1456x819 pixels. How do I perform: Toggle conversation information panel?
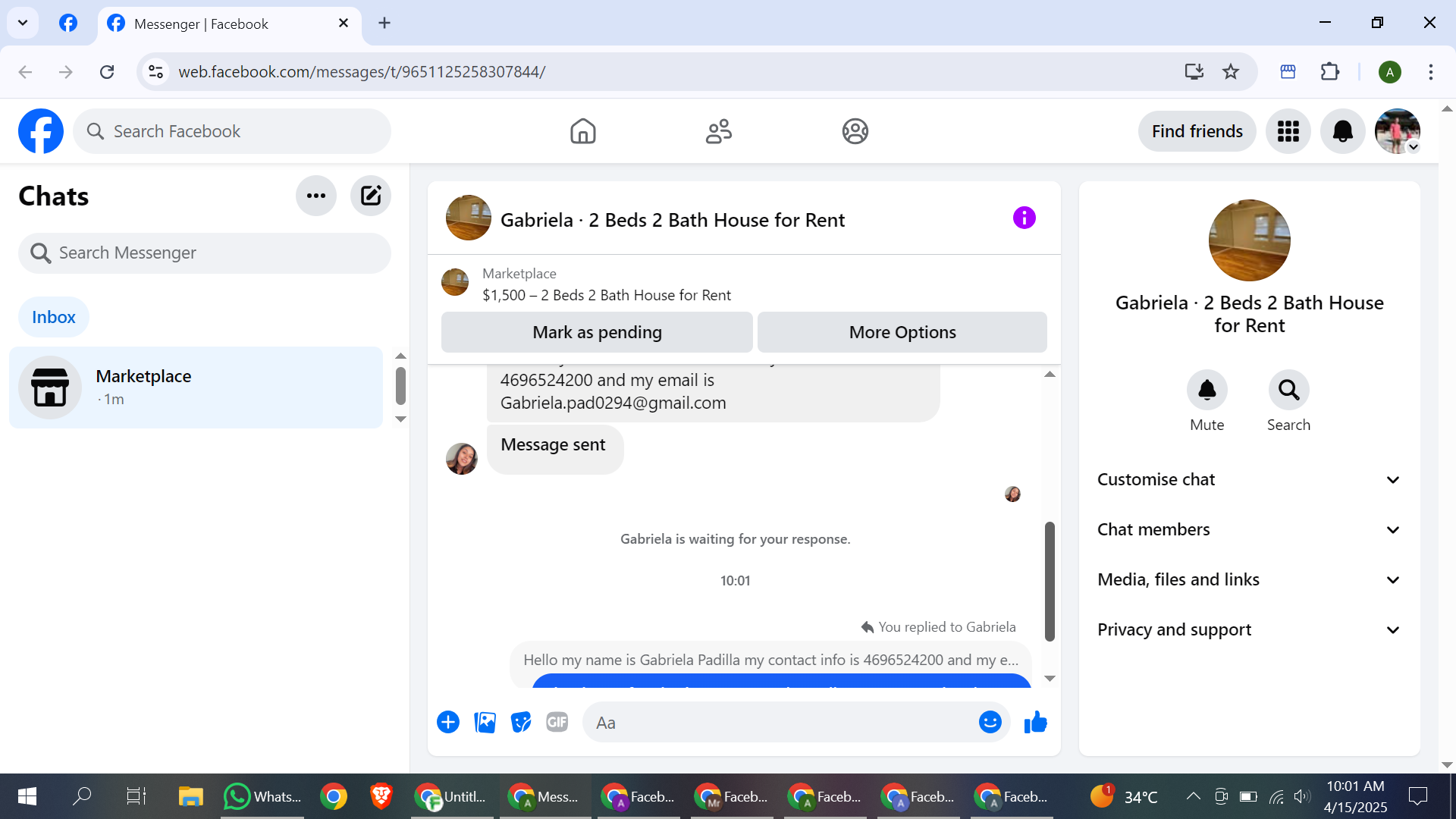tap(1024, 218)
